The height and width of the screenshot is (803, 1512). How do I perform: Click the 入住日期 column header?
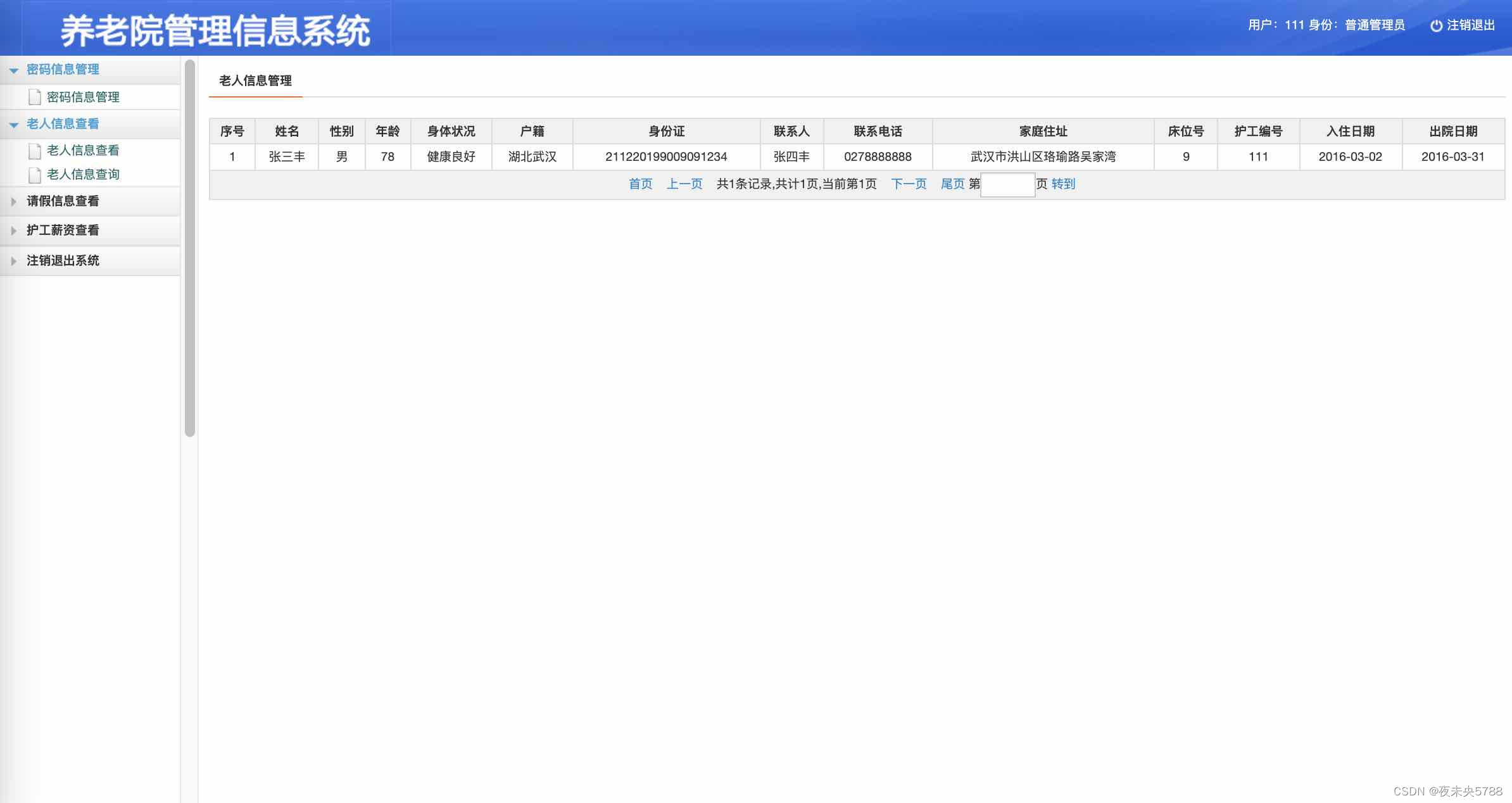tap(1351, 131)
